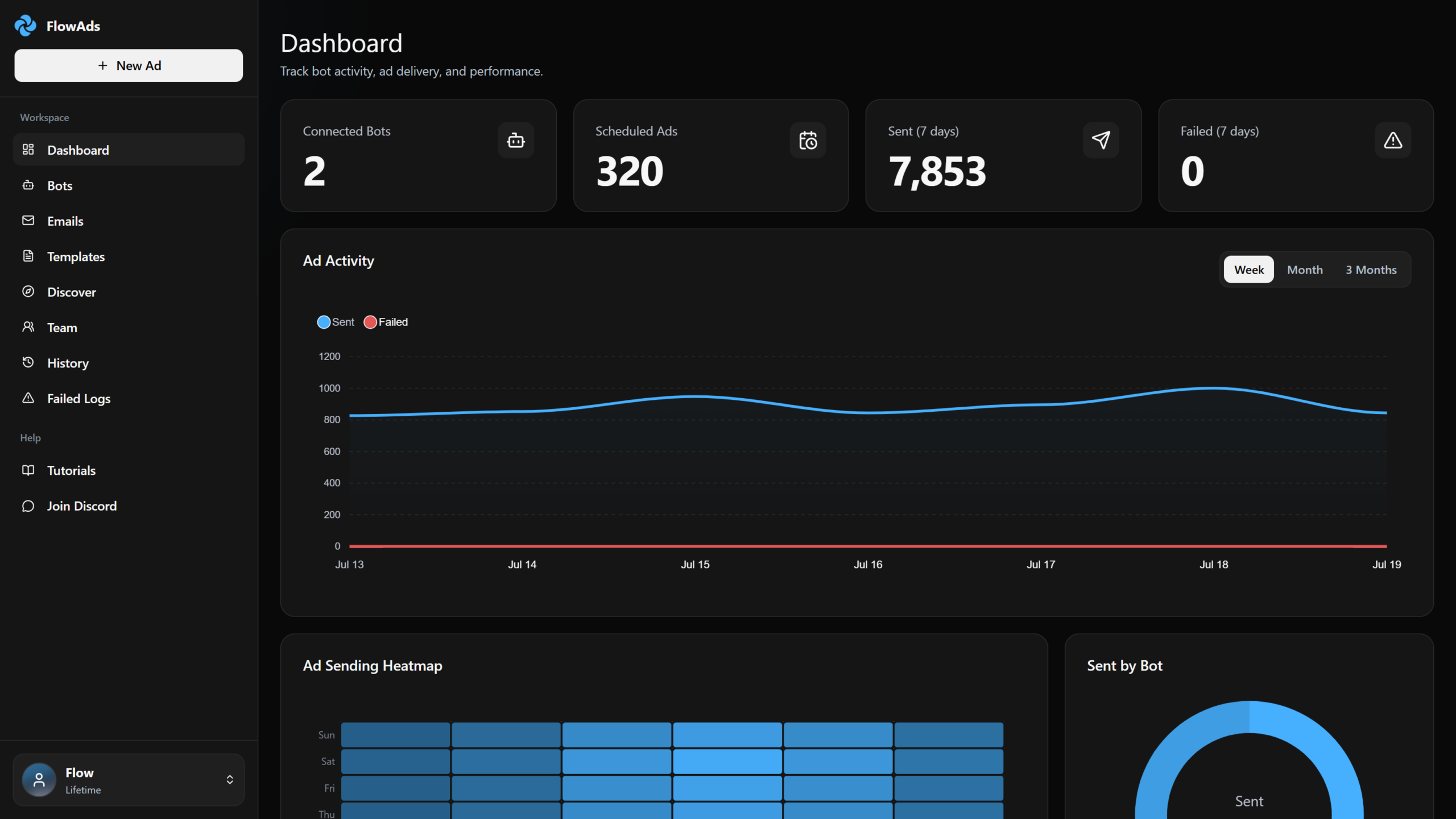Click the Join Discord link text
Image resolution: width=1456 pixels, height=819 pixels.
pyautogui.click(x=82, y=506)
